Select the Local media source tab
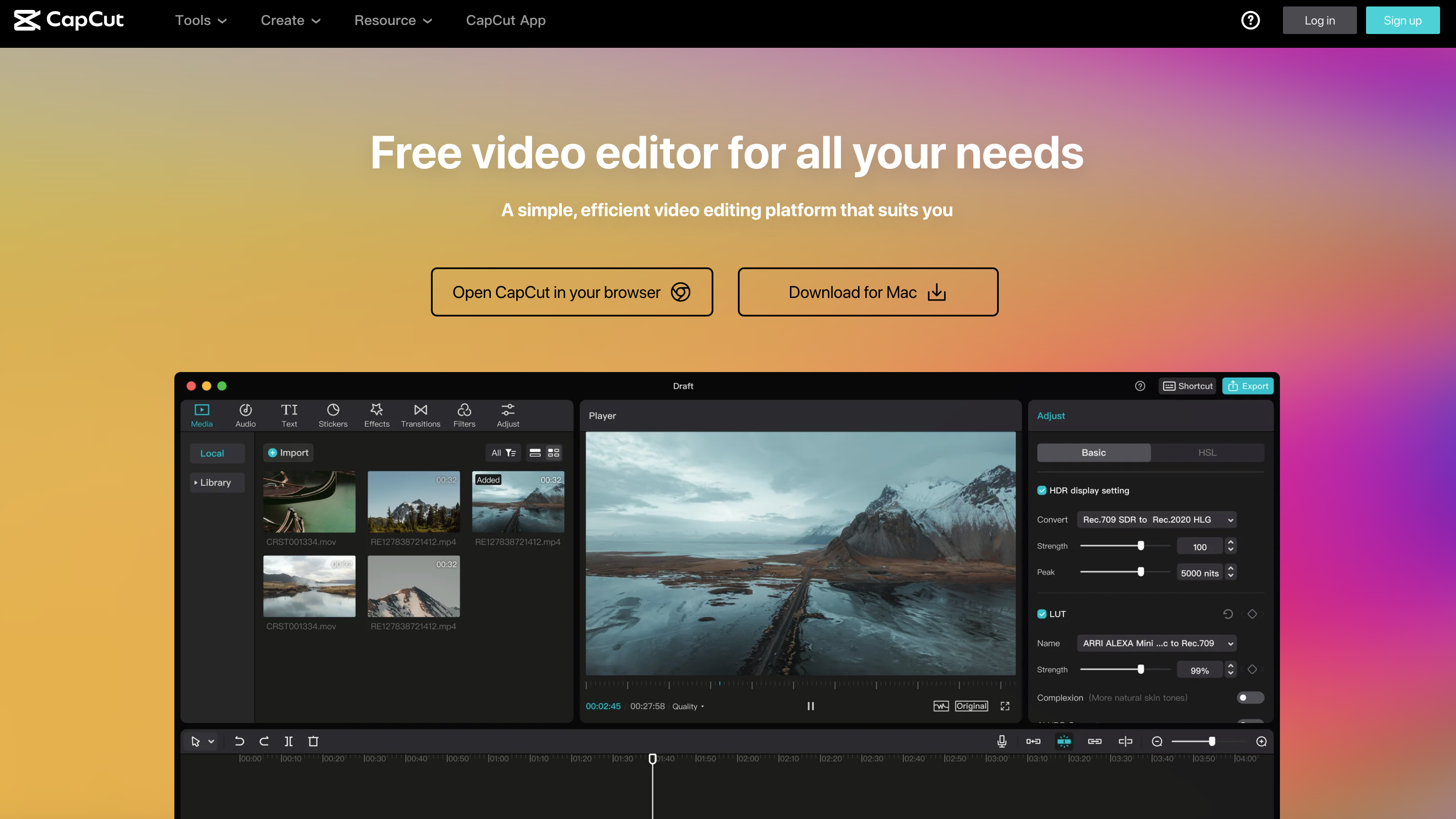This screenshot has height=819, width=1456. (x=217, y=453)
